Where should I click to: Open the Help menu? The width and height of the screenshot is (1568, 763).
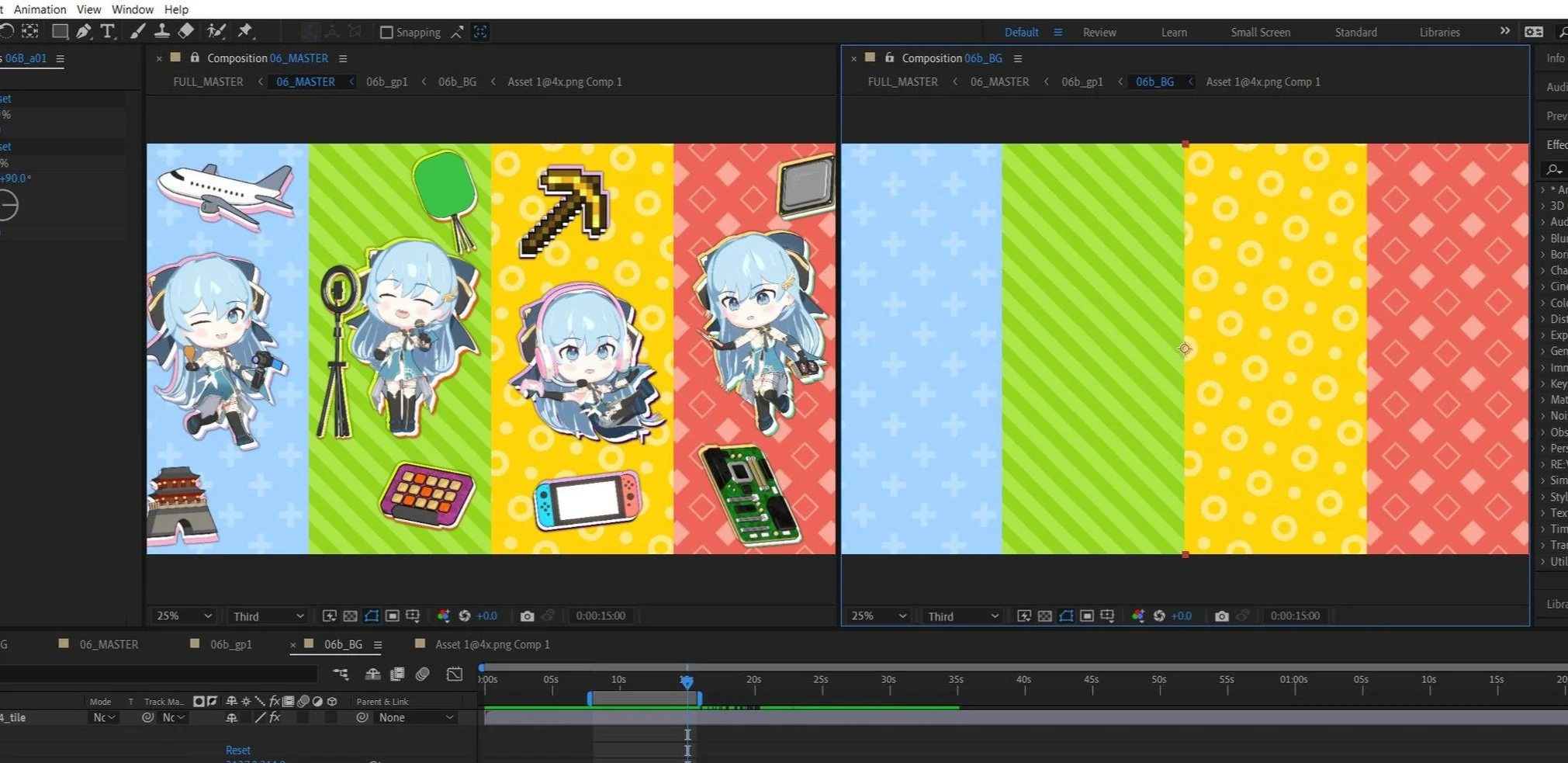[176, 9]
